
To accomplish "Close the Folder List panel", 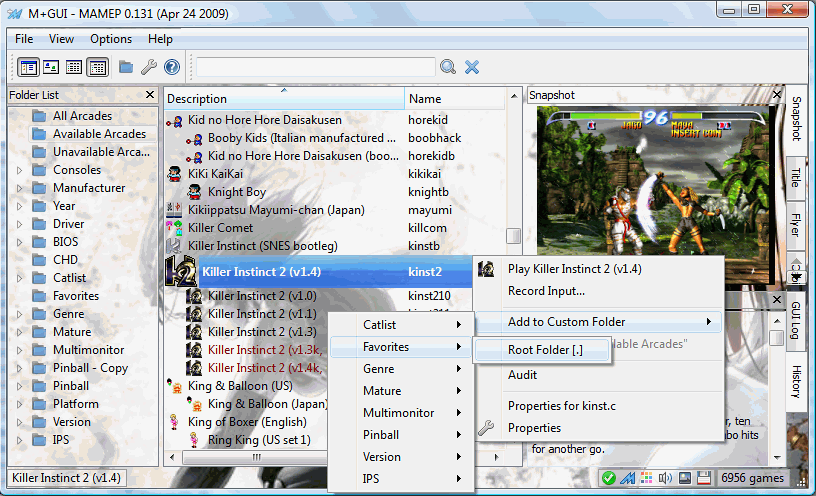I will pos(150,95).
